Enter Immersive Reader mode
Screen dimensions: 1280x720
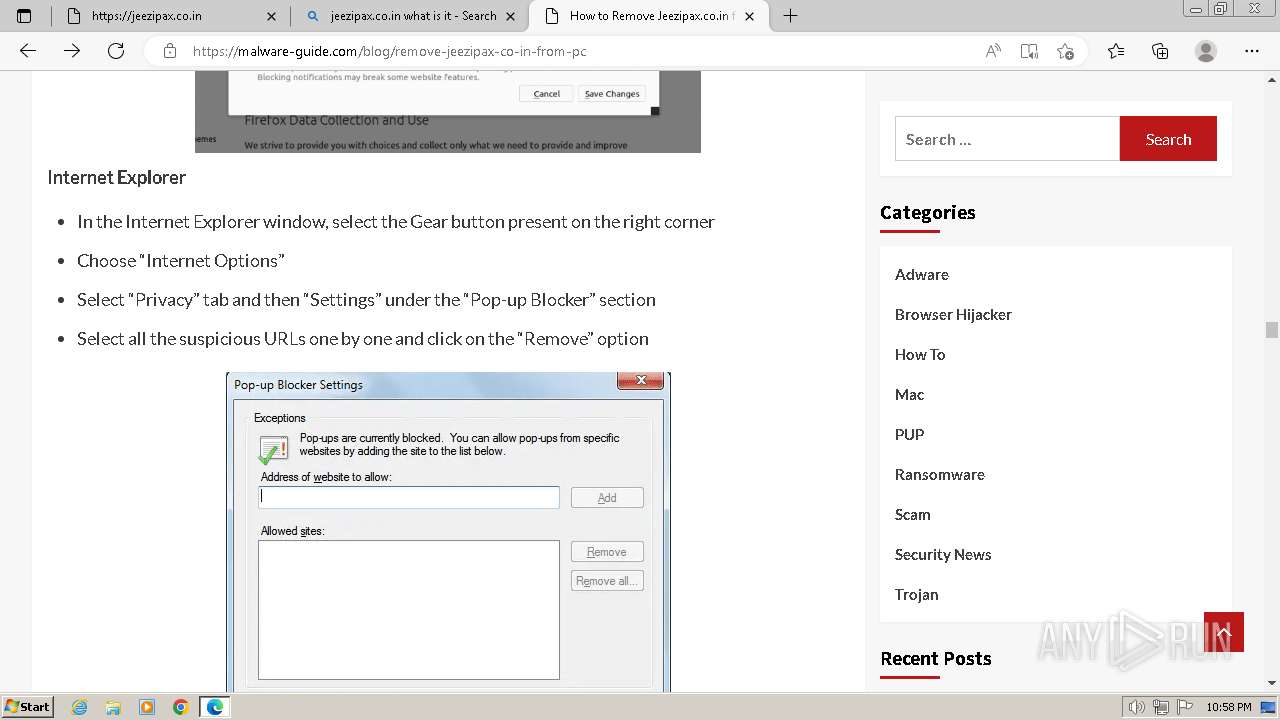click(x=1029, y=51)
